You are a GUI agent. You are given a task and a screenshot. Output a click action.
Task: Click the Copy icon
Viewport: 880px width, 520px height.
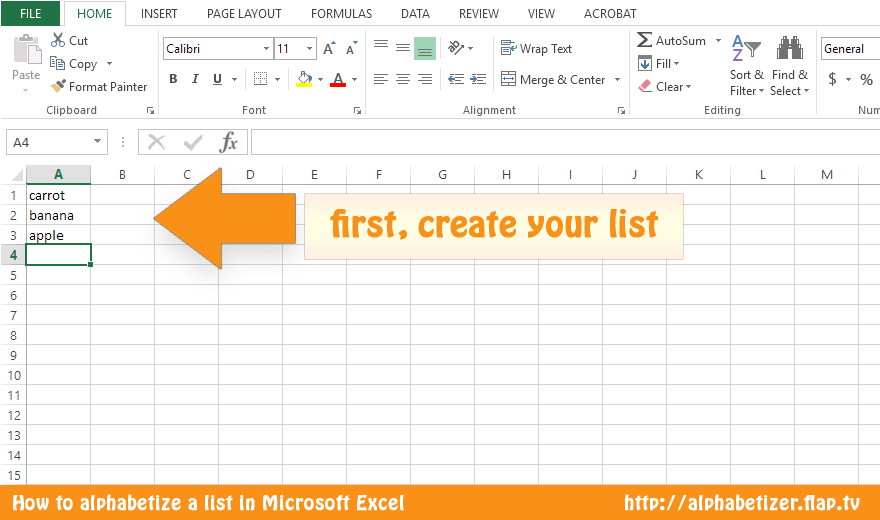pos(57,63)
